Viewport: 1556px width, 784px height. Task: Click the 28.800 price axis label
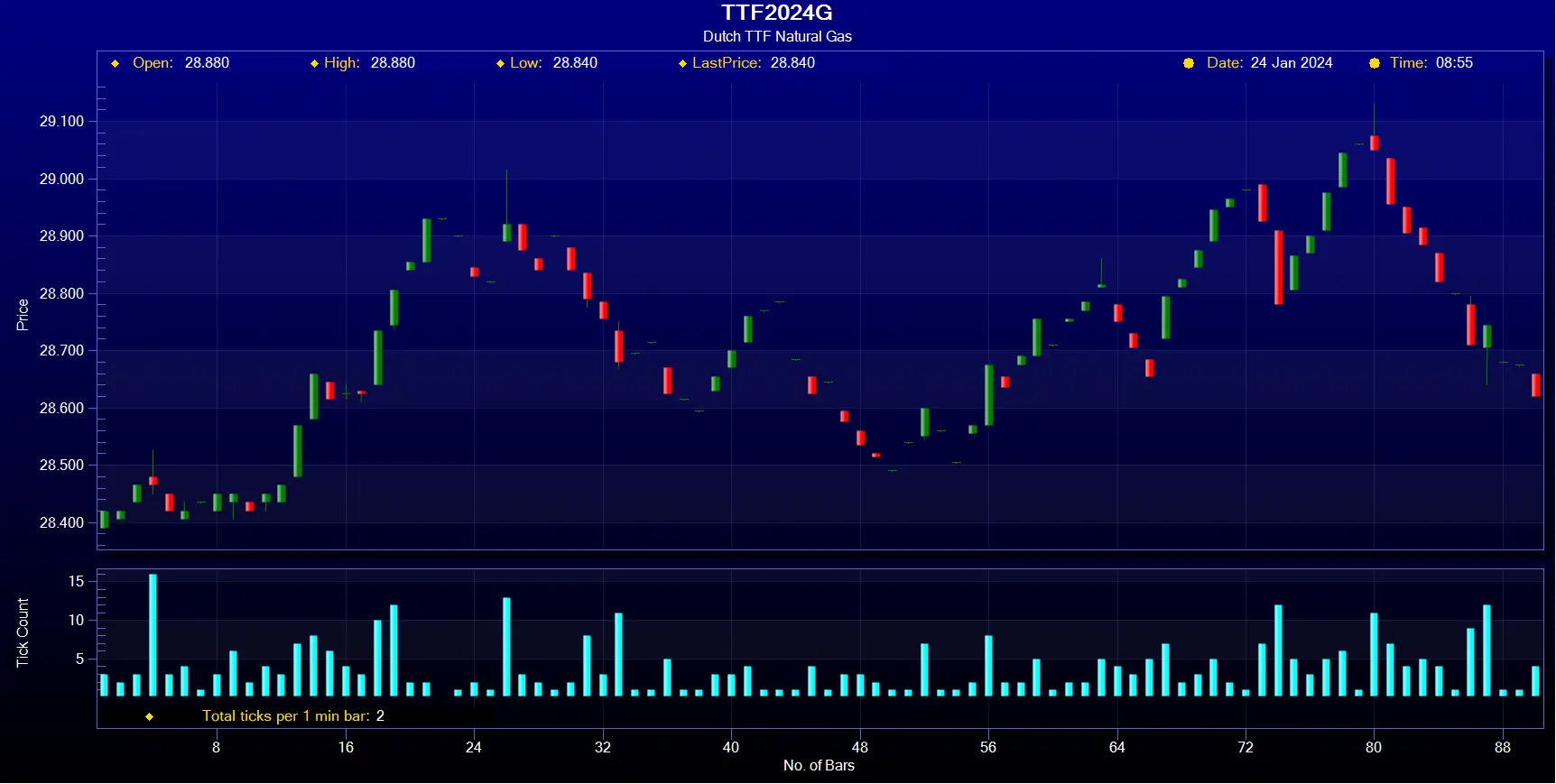pos(61,293)
